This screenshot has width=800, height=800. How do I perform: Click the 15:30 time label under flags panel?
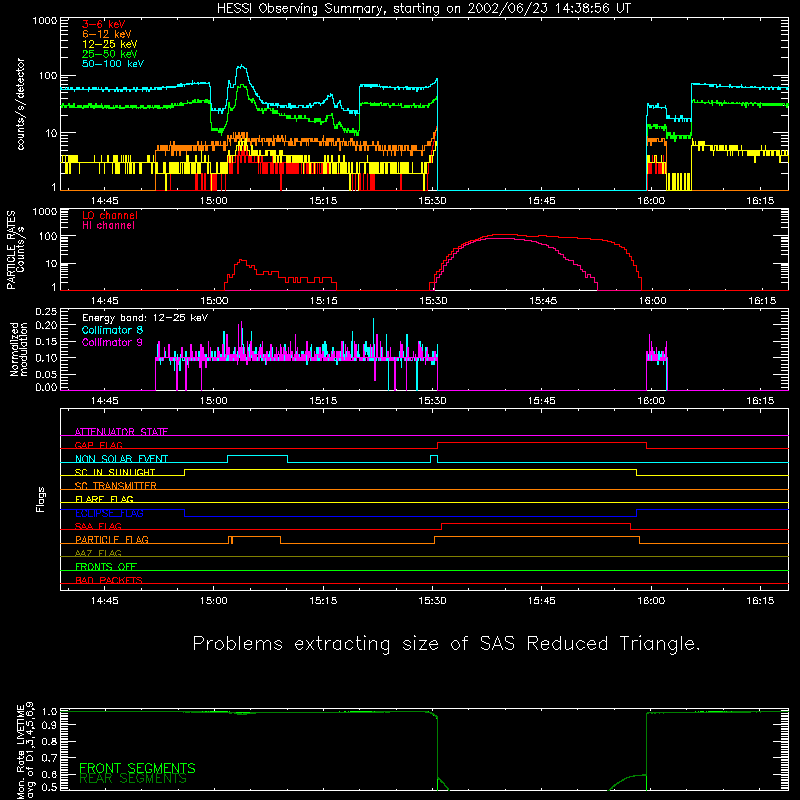(432, 601)
